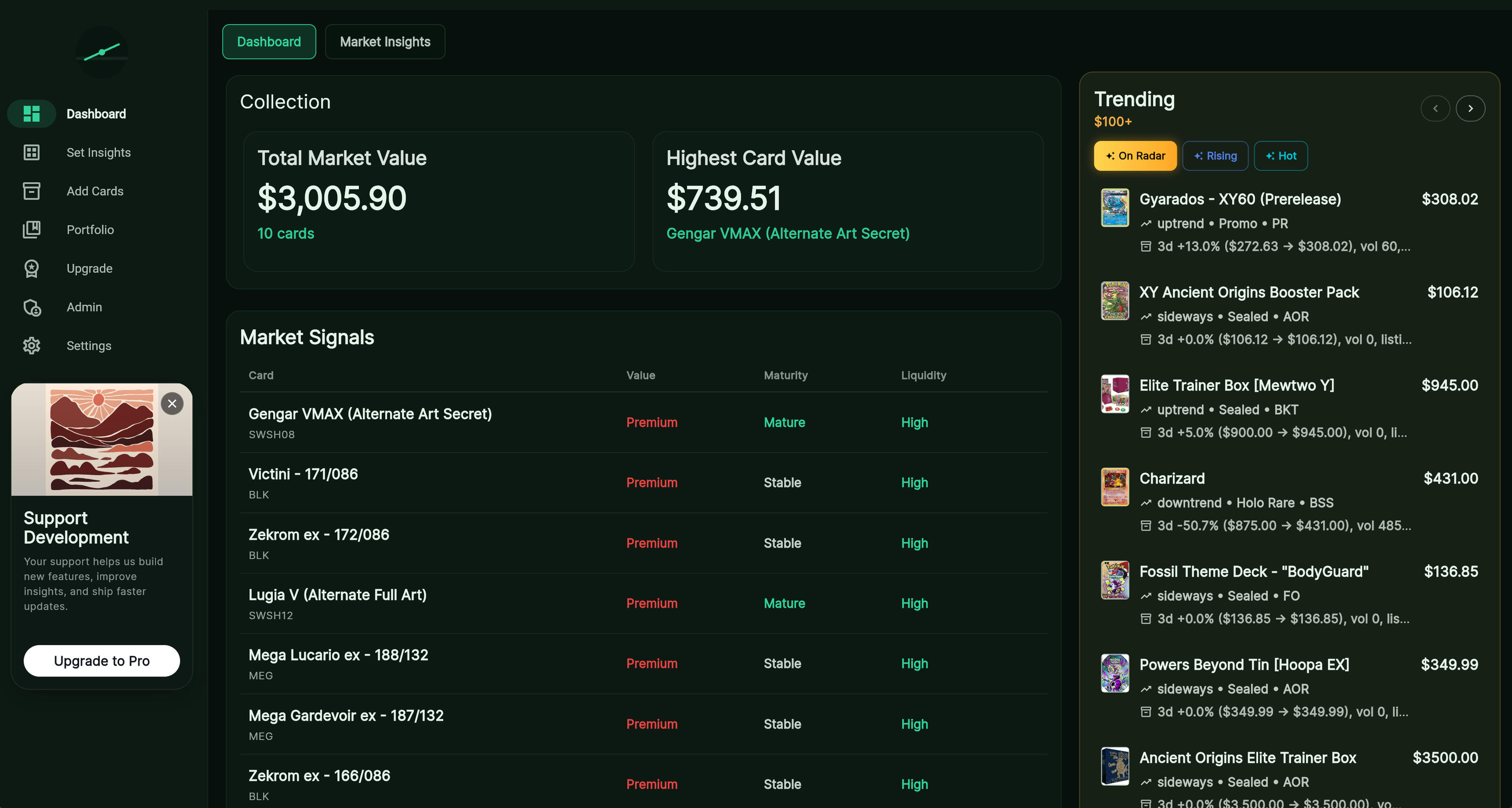Click the Dashboard grid icon in sidebar
The height and width of the screenshot is (808, 1512).
(x=32, y=114)
